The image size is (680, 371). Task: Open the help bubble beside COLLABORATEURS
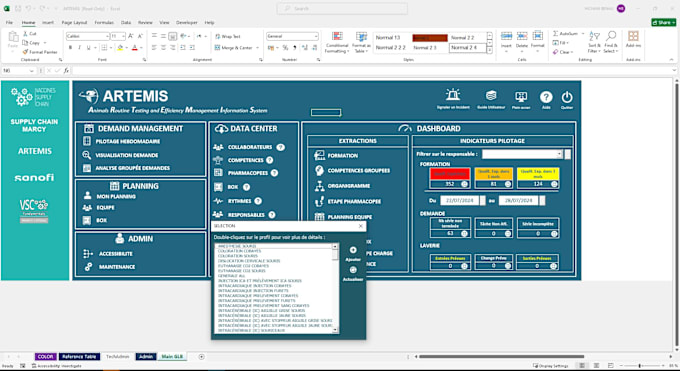click(x=281, y=147)
